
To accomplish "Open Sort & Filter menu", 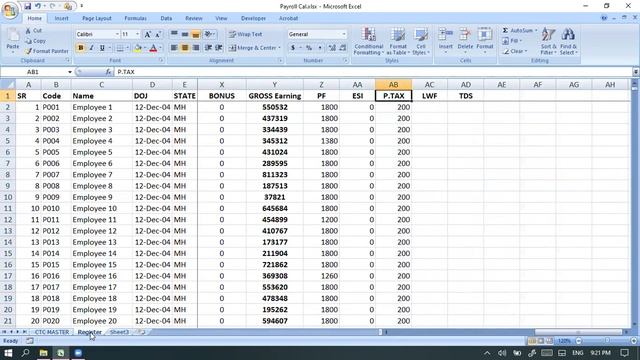I will 548,41.
